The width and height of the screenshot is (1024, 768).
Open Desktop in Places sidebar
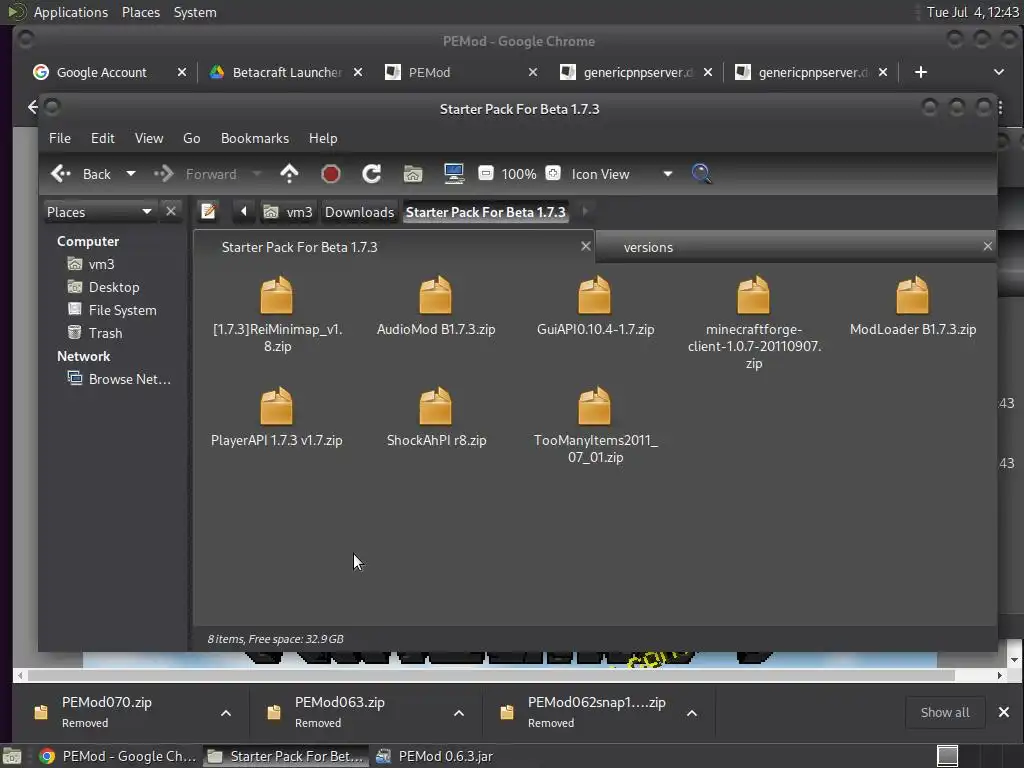pyautogui.click(x=114, y=287)
